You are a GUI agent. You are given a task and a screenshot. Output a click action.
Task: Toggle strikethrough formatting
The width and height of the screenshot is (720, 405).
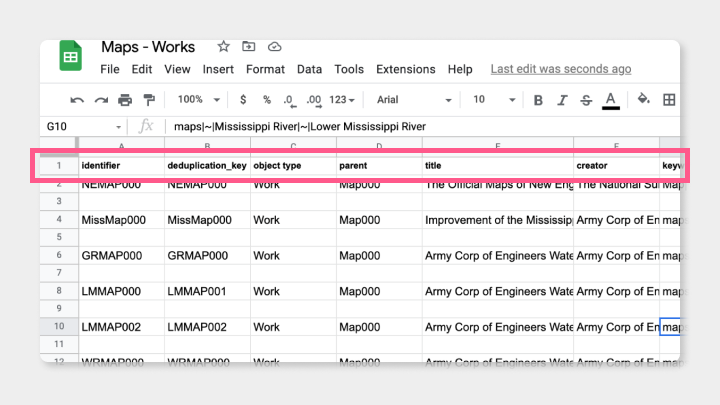coord(586,100)
